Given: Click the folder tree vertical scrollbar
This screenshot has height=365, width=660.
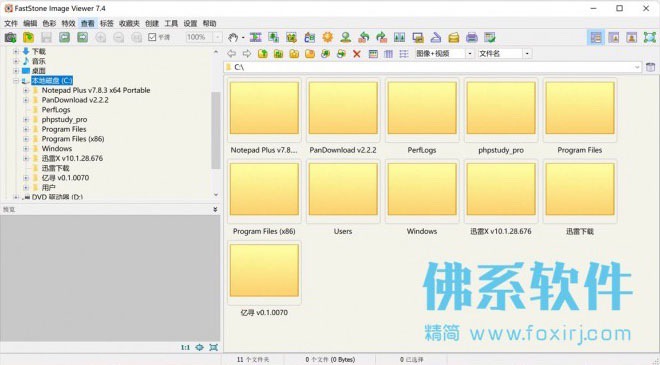Looking at the screenshot, I should coord(216,130).
